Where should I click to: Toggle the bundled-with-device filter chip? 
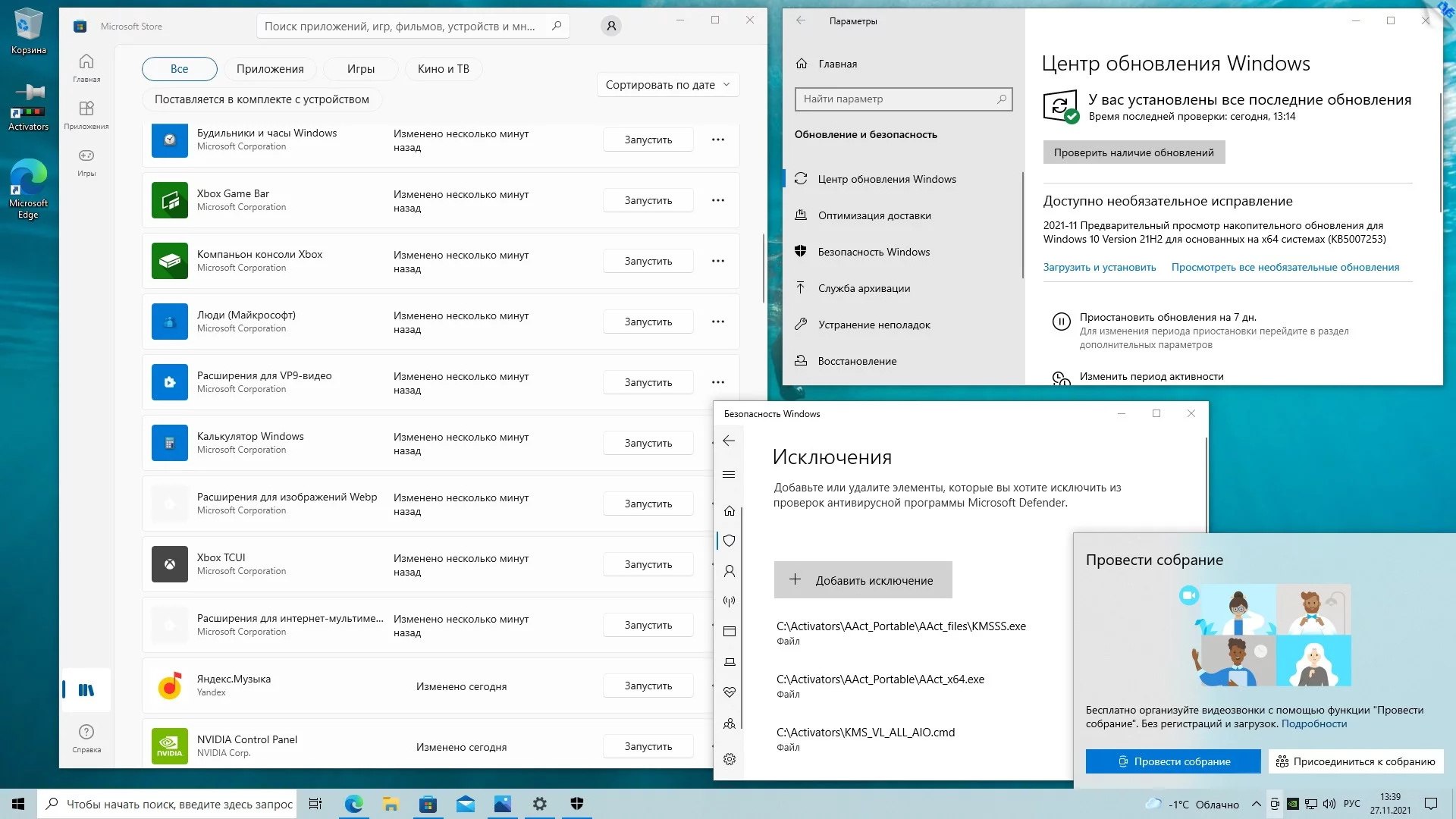[262, 99]
